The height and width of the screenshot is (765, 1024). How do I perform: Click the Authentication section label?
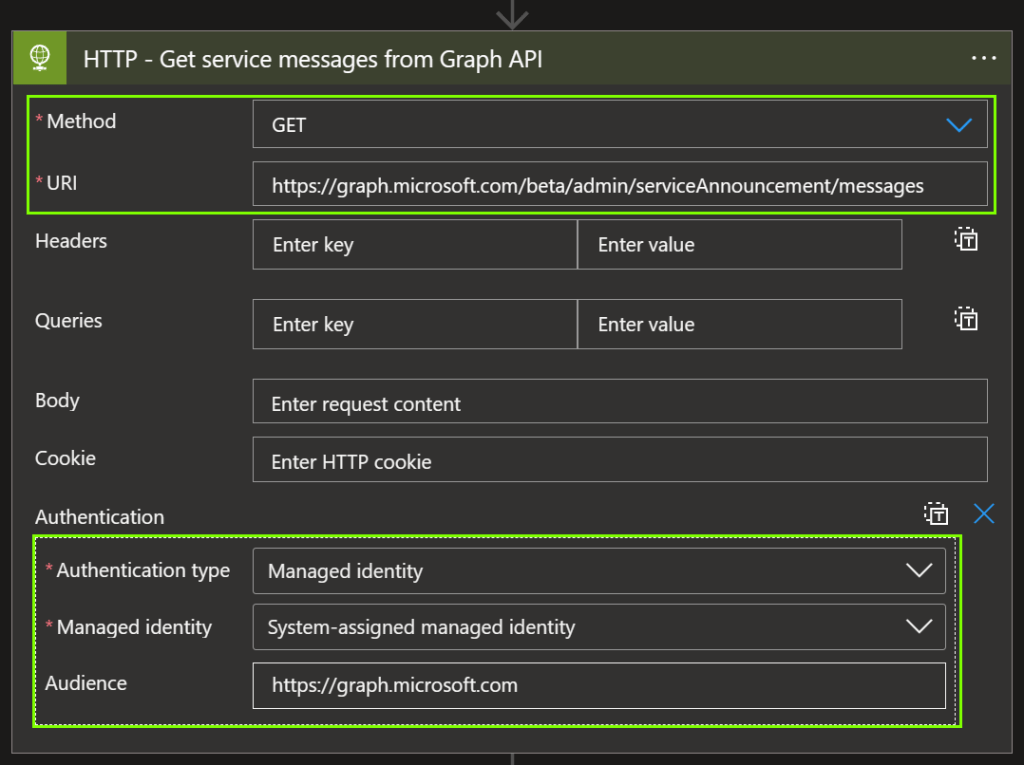tap(100, 517)
